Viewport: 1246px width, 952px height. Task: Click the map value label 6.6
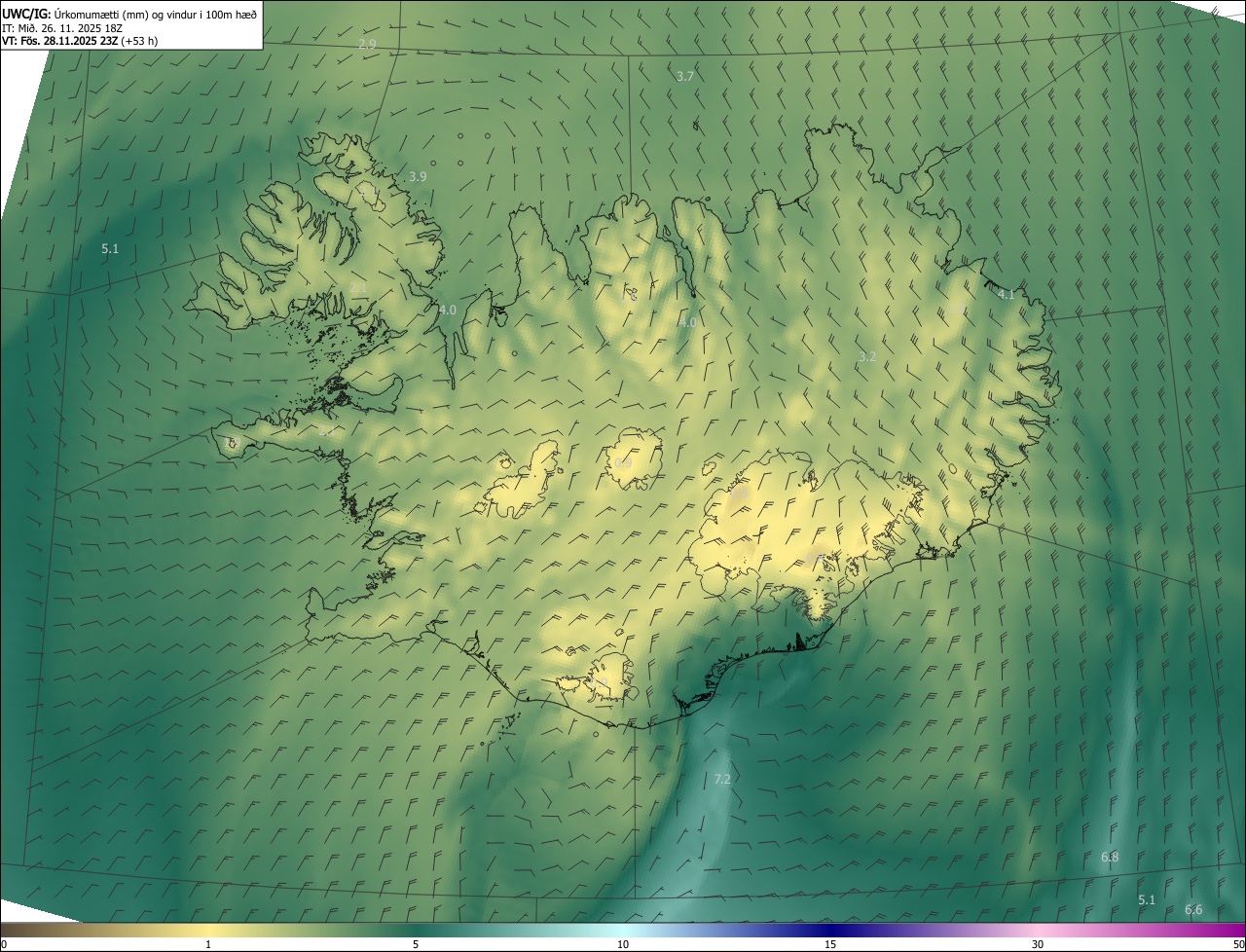pyautogui.click(x=1193, y=909)
